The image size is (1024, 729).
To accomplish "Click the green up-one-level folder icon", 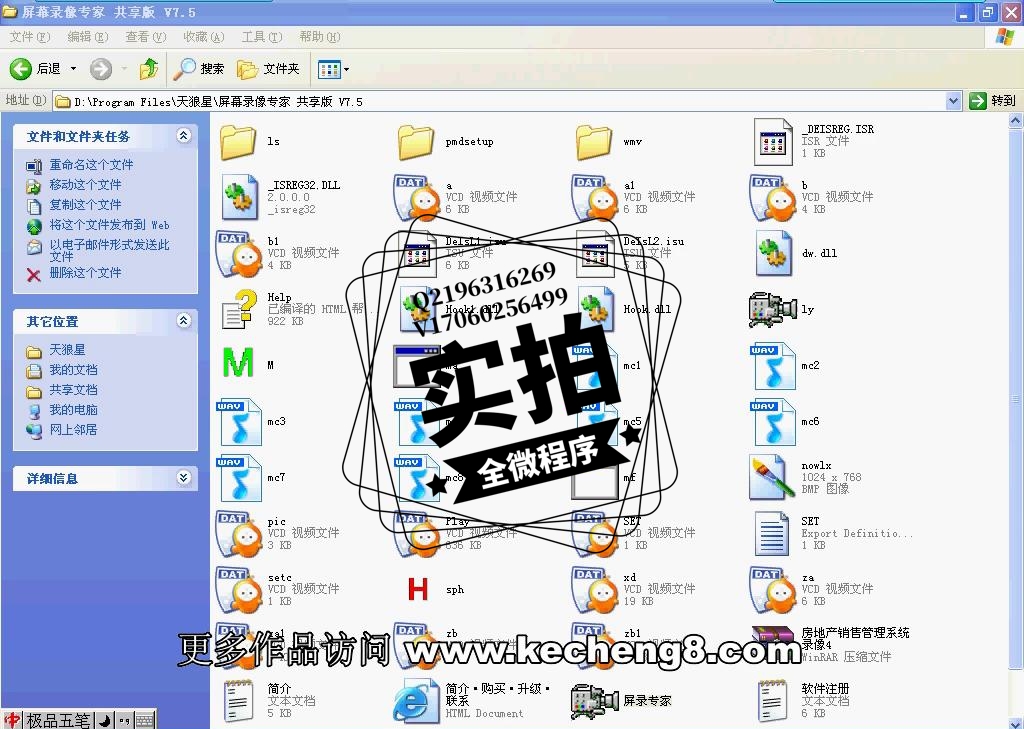I will pyautogui.click(x=149, y=69).
